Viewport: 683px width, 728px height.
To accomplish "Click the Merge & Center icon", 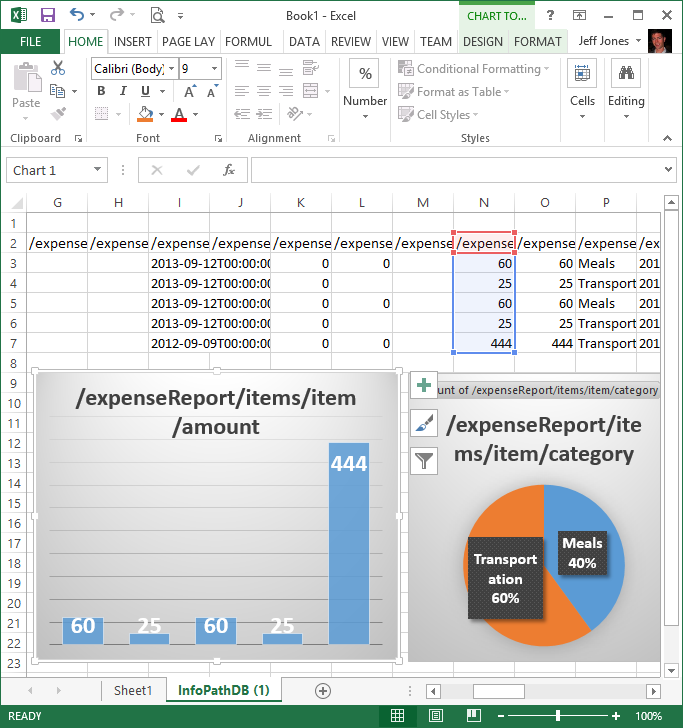I will coord(310,91).
